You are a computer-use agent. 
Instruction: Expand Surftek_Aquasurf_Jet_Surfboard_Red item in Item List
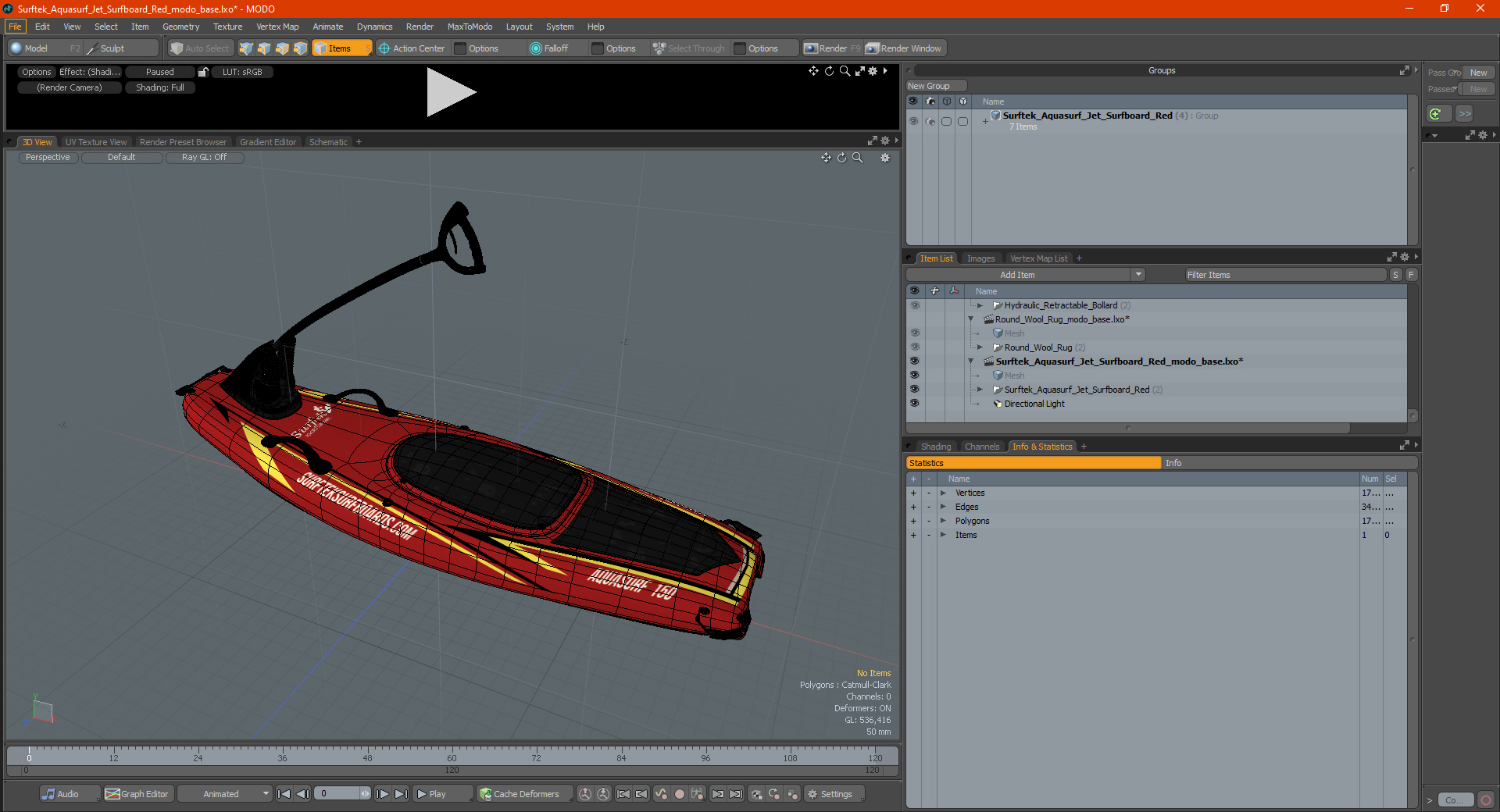pos(980,390)
